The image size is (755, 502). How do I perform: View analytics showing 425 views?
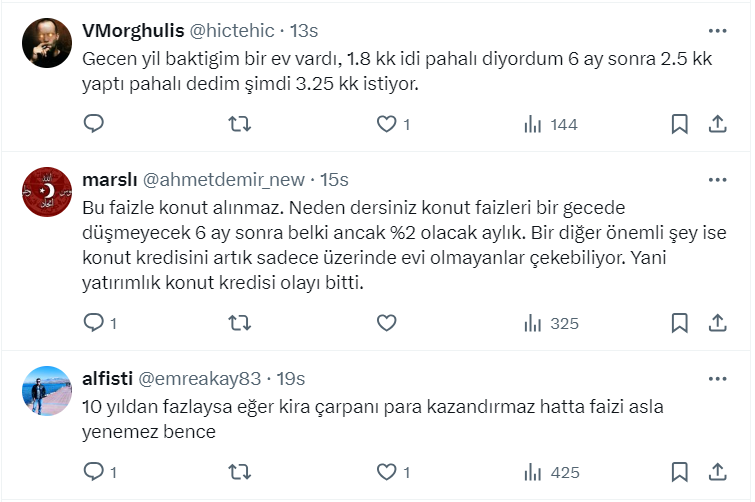(551, 472)
